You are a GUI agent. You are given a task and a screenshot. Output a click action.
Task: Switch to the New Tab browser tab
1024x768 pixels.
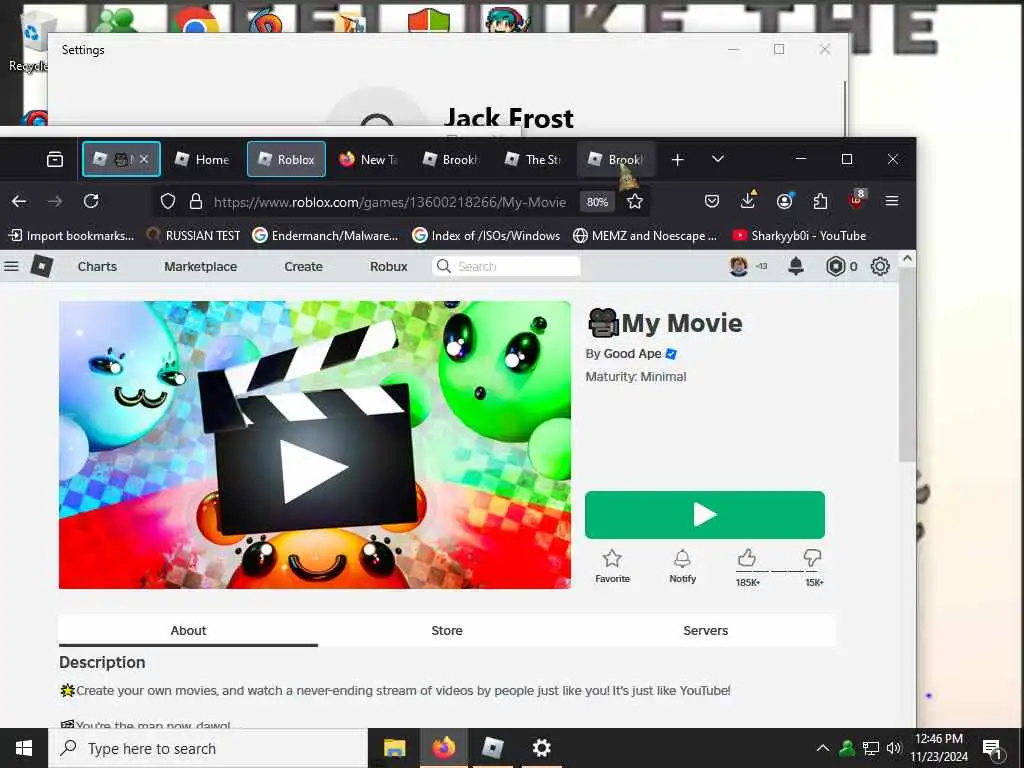coord(369,159)
